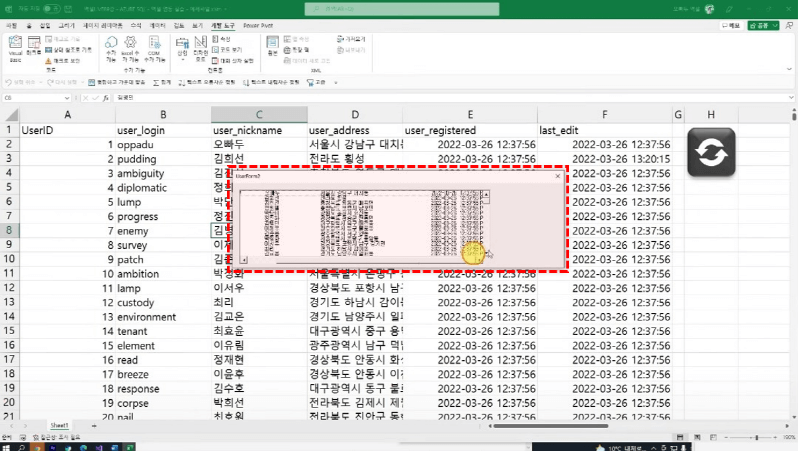Add a new sheet with plus button
Screen dimensions: 800x451
click(x=94, y=425)
